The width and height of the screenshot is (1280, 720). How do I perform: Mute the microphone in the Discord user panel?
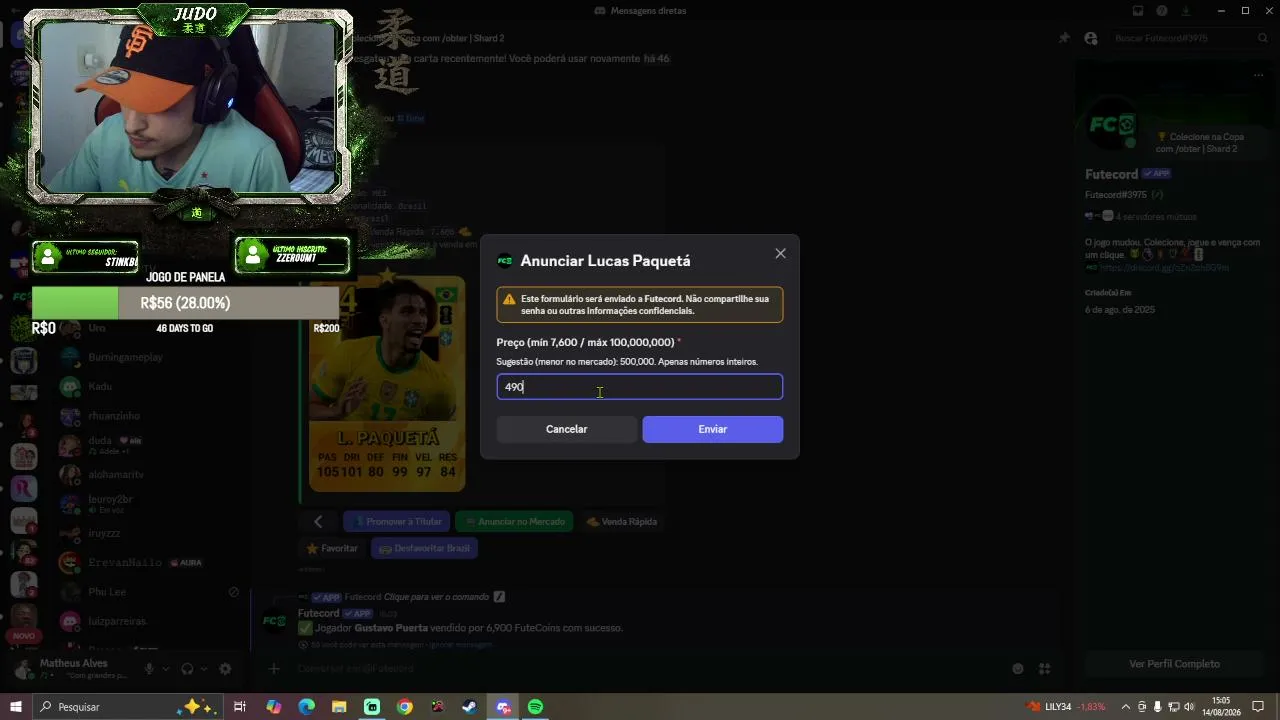[x=149, y=669]
